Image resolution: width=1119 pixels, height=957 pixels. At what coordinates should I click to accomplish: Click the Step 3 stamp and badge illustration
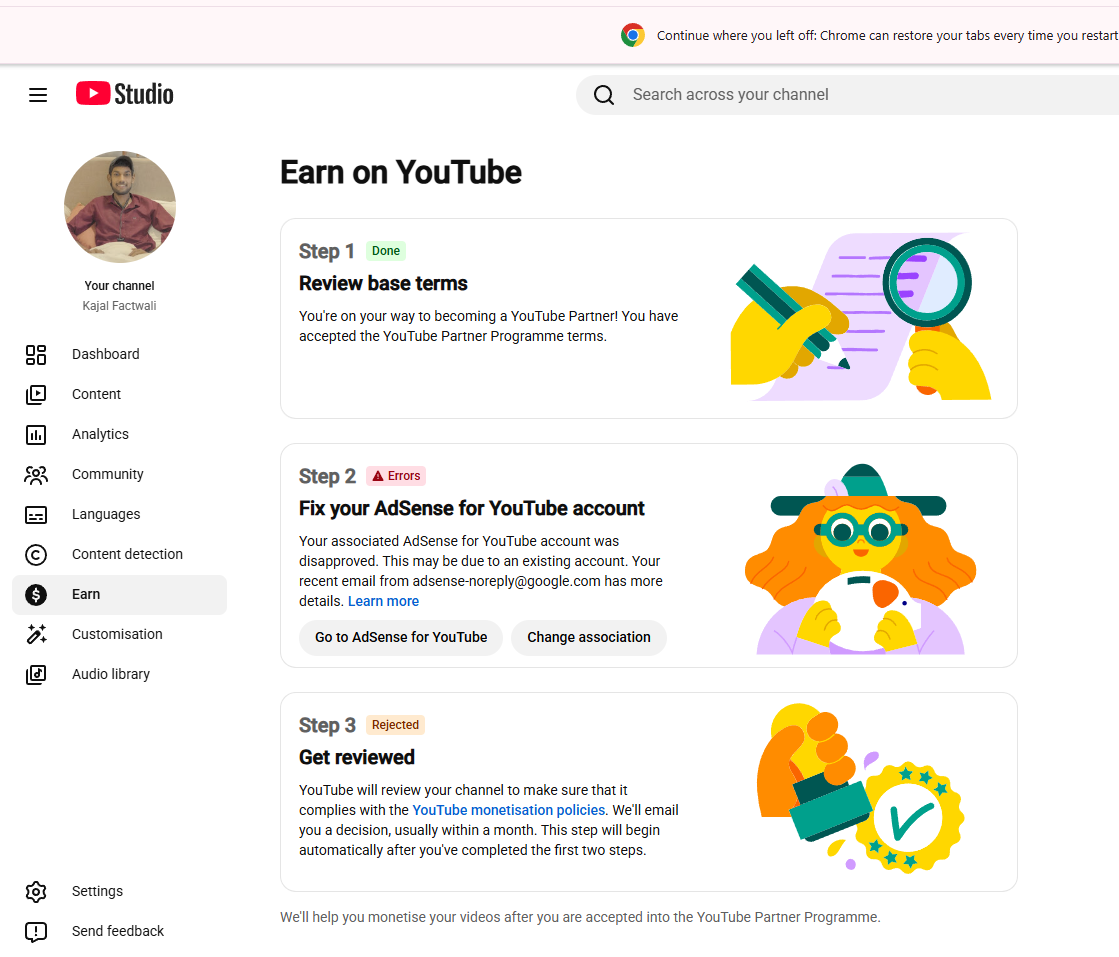coord(861,788)
